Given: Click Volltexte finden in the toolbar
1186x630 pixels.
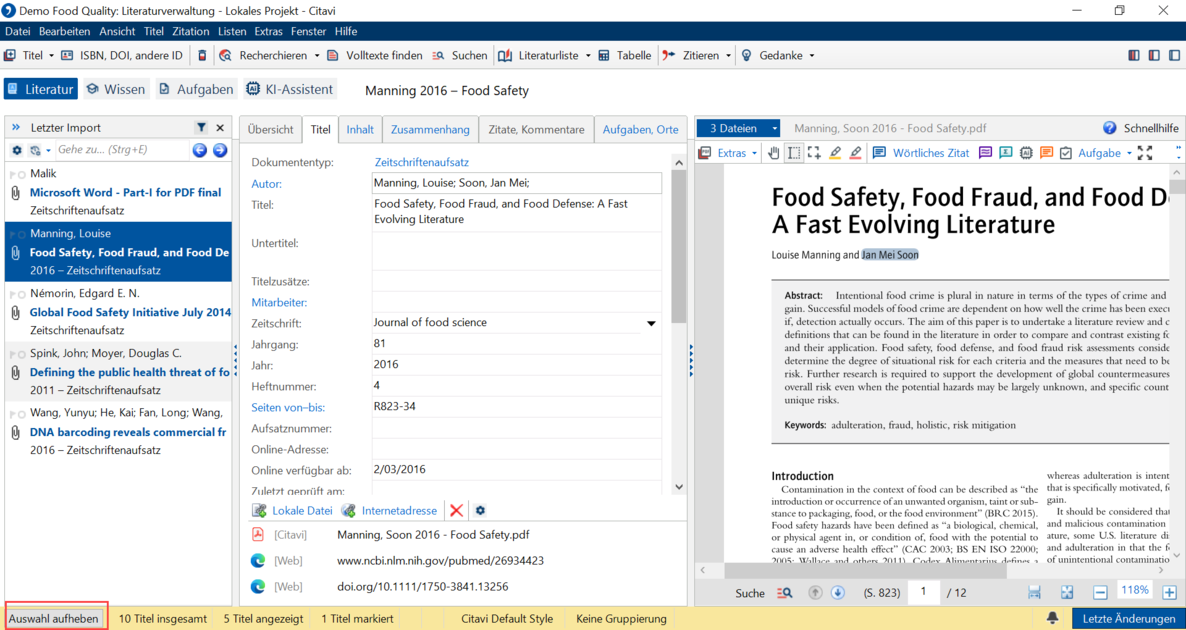Looking at the screenshot, I should tap(374, 55).
